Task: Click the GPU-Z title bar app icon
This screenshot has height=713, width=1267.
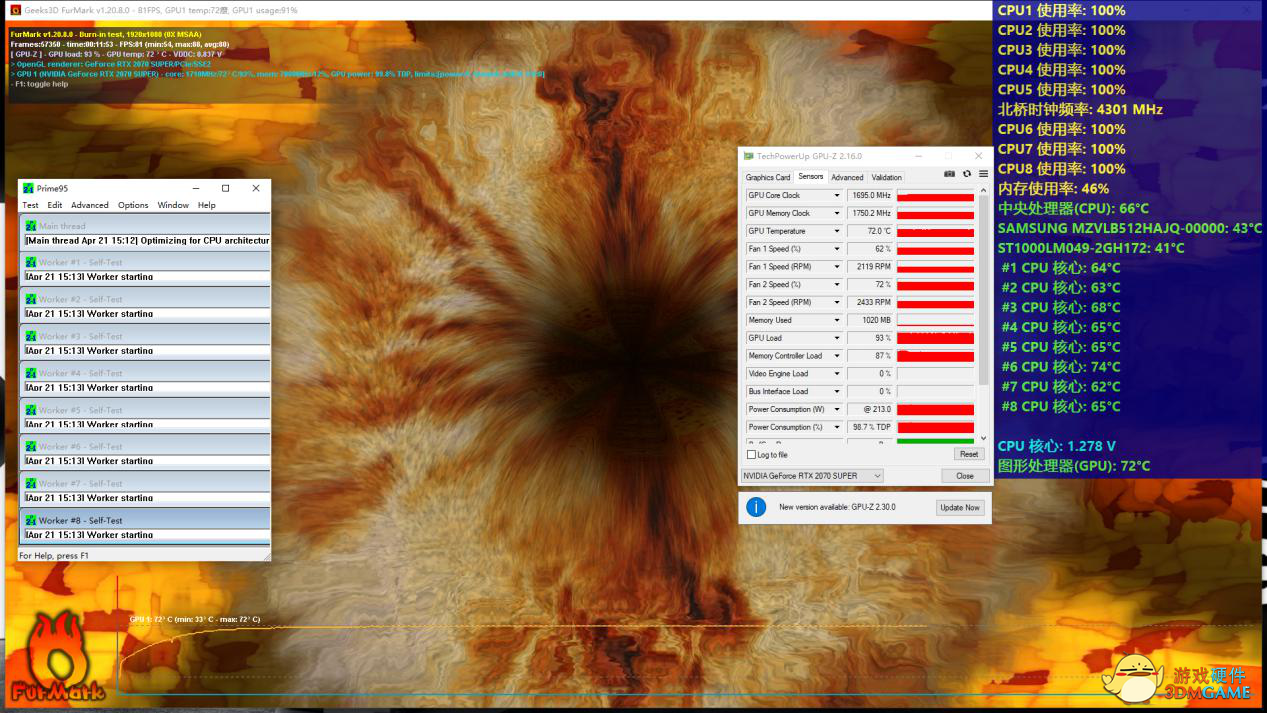Action: 749,156
